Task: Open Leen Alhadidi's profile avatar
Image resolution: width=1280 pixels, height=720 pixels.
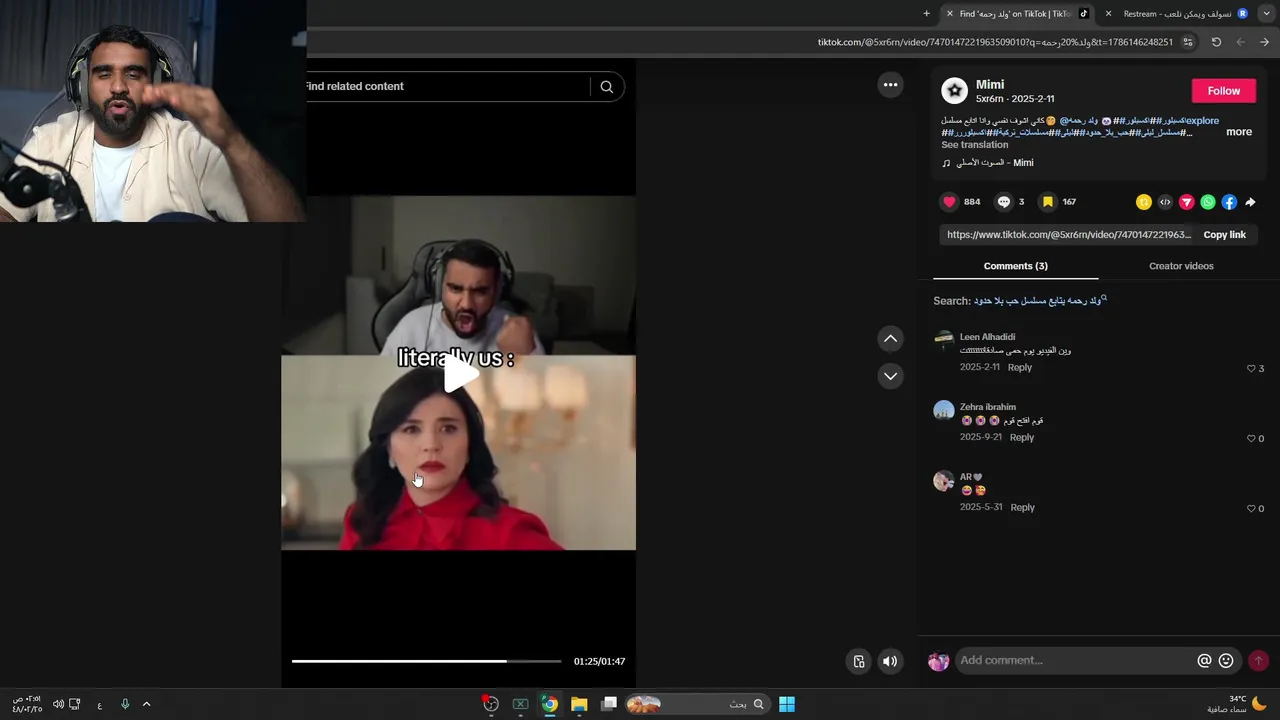Action: click(944, 341)
